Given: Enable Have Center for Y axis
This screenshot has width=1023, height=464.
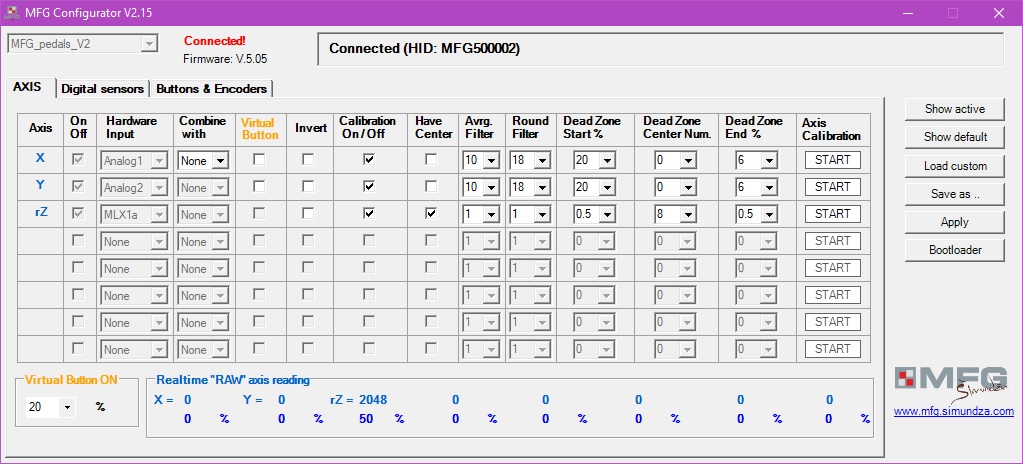Looking at the screenshot, I should click(x=431, y=187).
